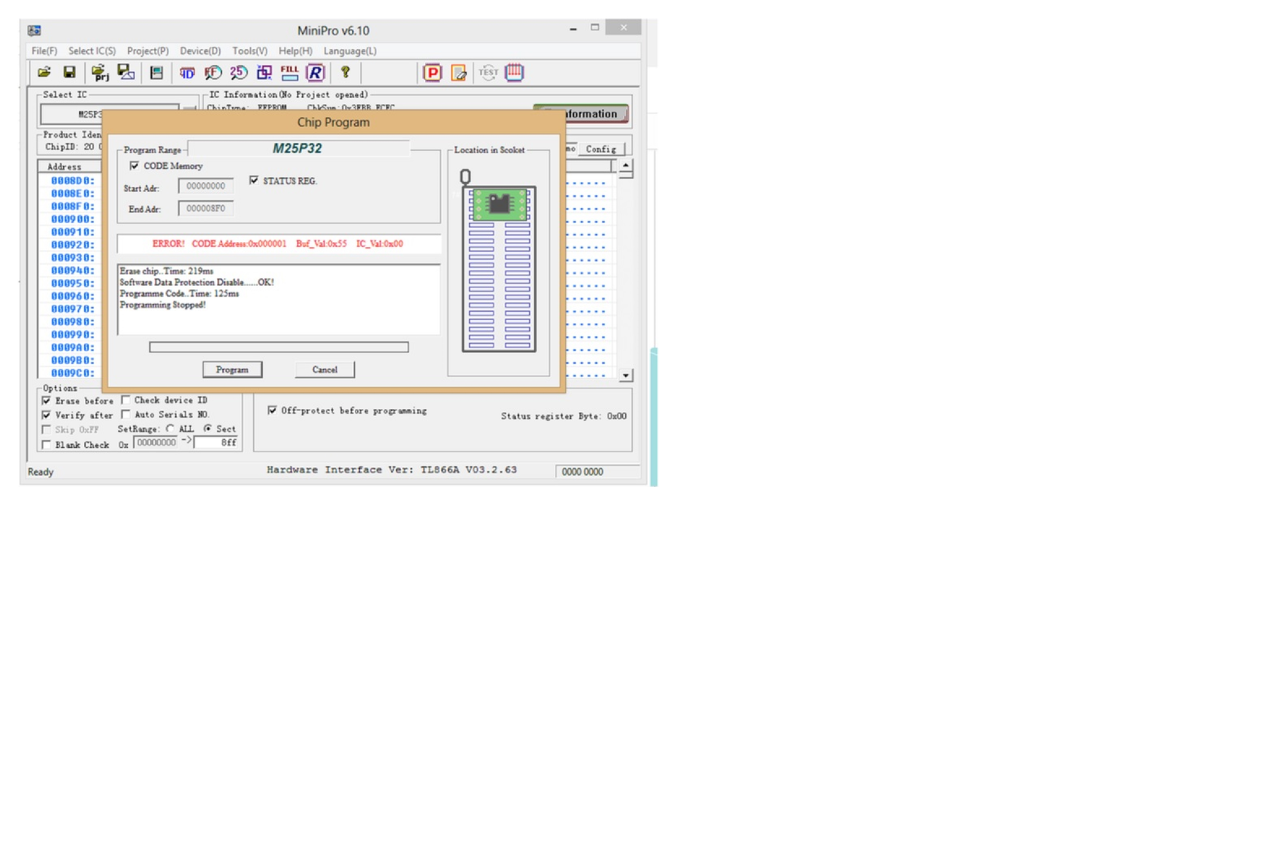Click Cancel in the Chip Program dialog

(325, 369)
